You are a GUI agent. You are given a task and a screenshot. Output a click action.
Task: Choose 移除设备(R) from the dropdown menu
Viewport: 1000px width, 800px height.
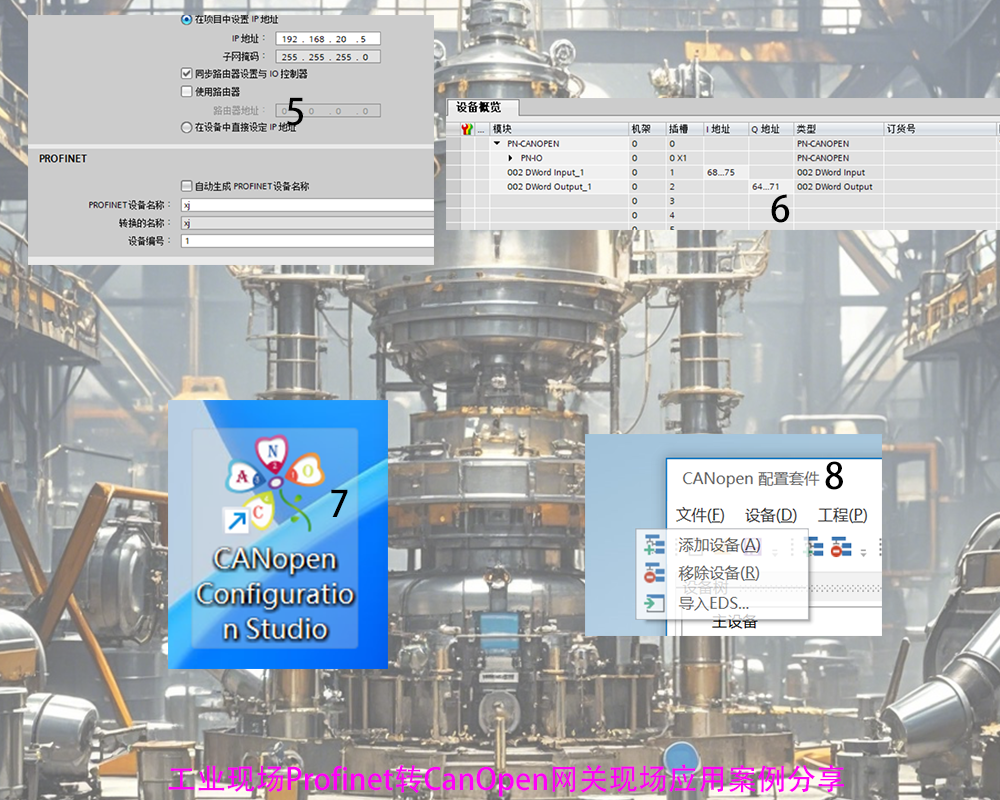pos(719,573)
